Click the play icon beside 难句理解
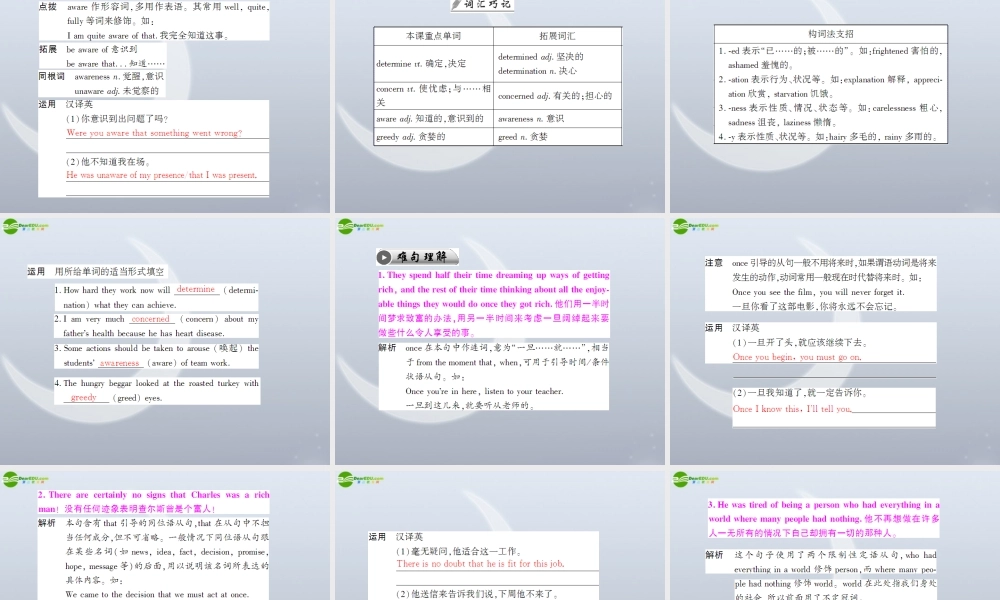This screenshot has width=1000, height=600. coord(383,258)
